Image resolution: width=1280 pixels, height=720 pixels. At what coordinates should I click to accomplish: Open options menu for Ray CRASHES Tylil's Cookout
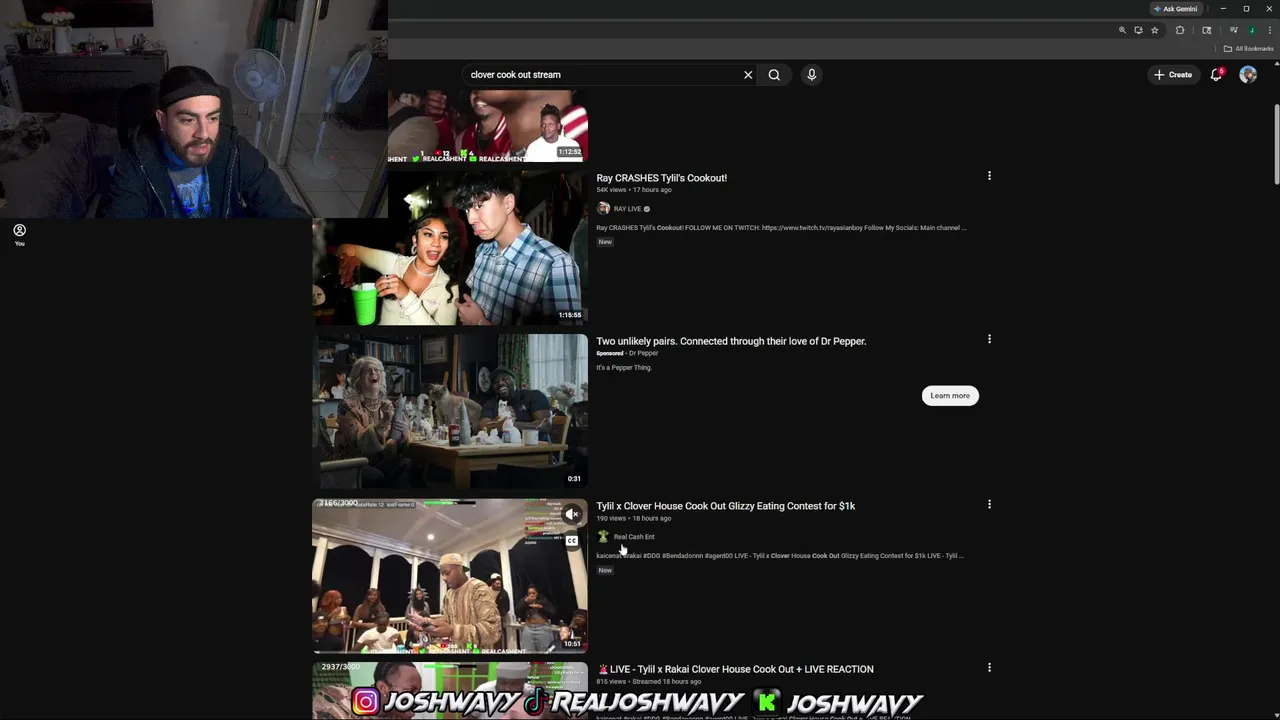(989, 176)
